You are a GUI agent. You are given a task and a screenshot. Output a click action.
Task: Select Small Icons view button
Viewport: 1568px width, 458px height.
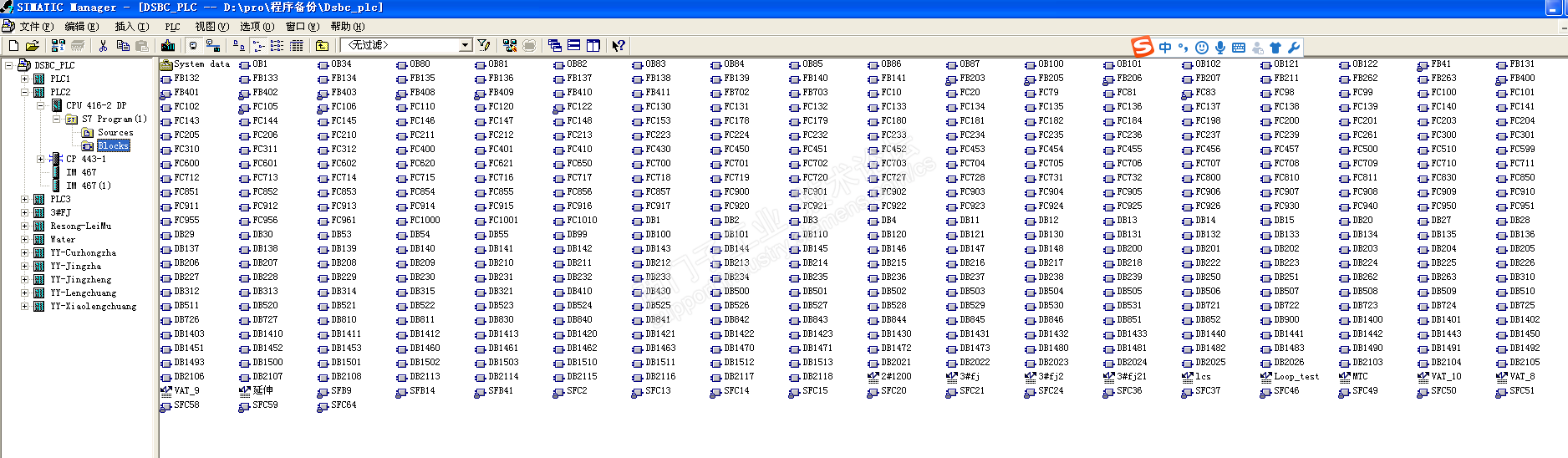click(x=257, y=45)
